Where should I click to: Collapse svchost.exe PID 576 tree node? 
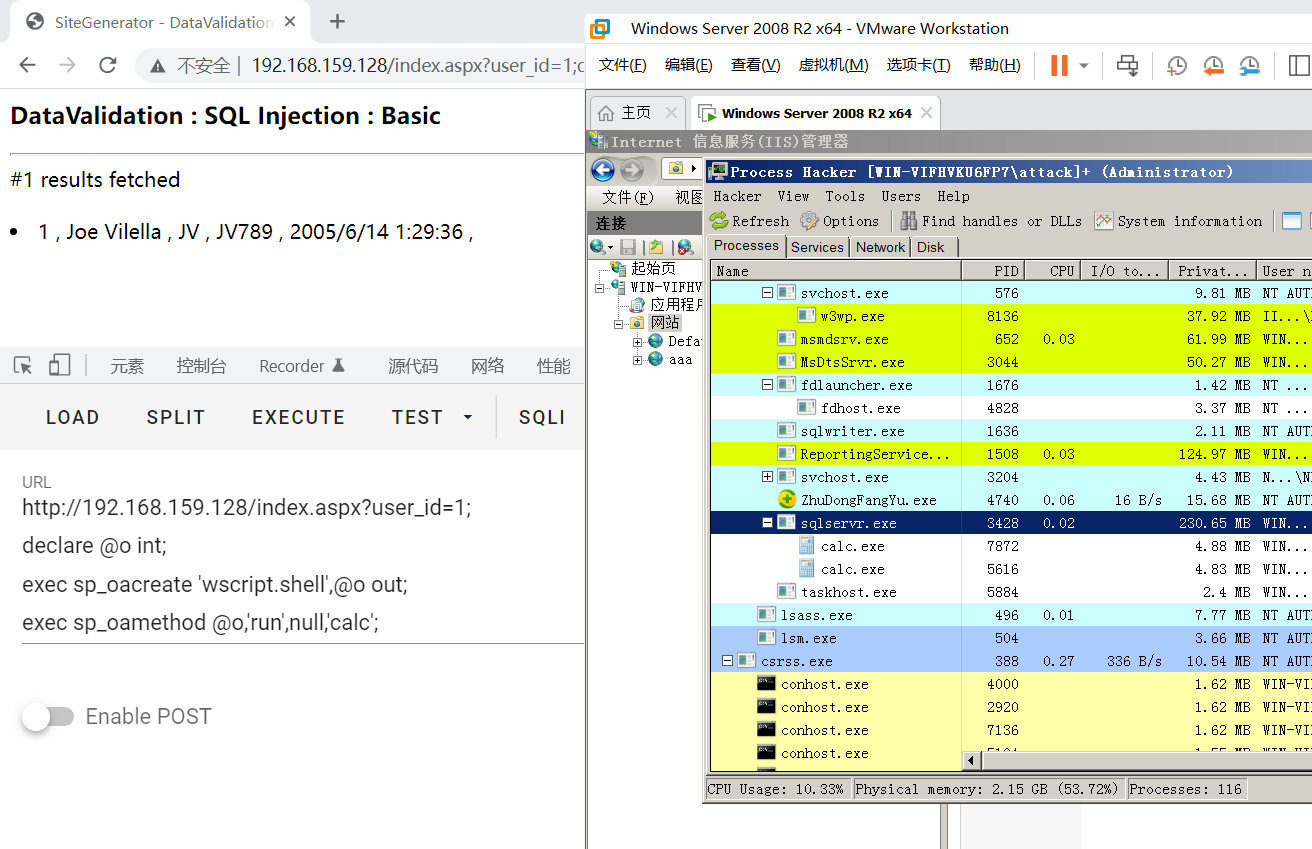click(x=768, y=293)
